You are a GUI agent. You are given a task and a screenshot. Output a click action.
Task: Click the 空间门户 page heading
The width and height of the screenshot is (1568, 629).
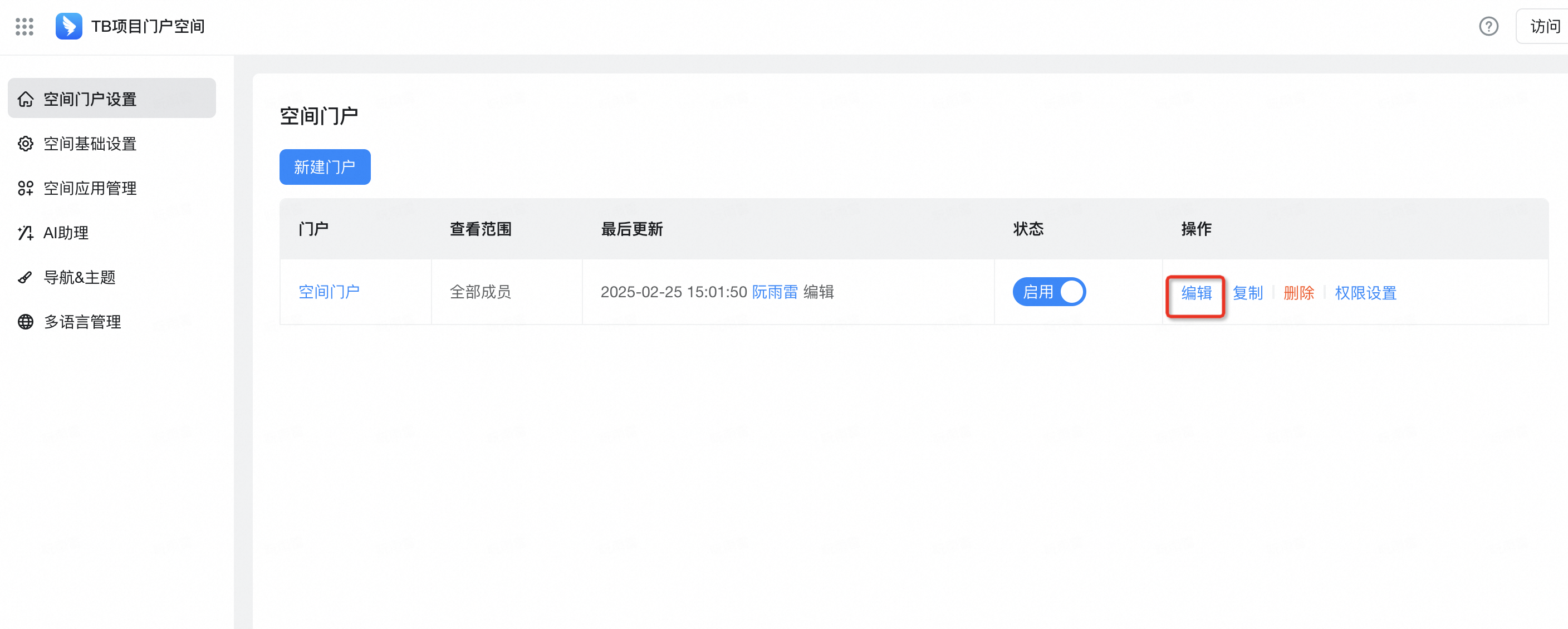point(319,116)
